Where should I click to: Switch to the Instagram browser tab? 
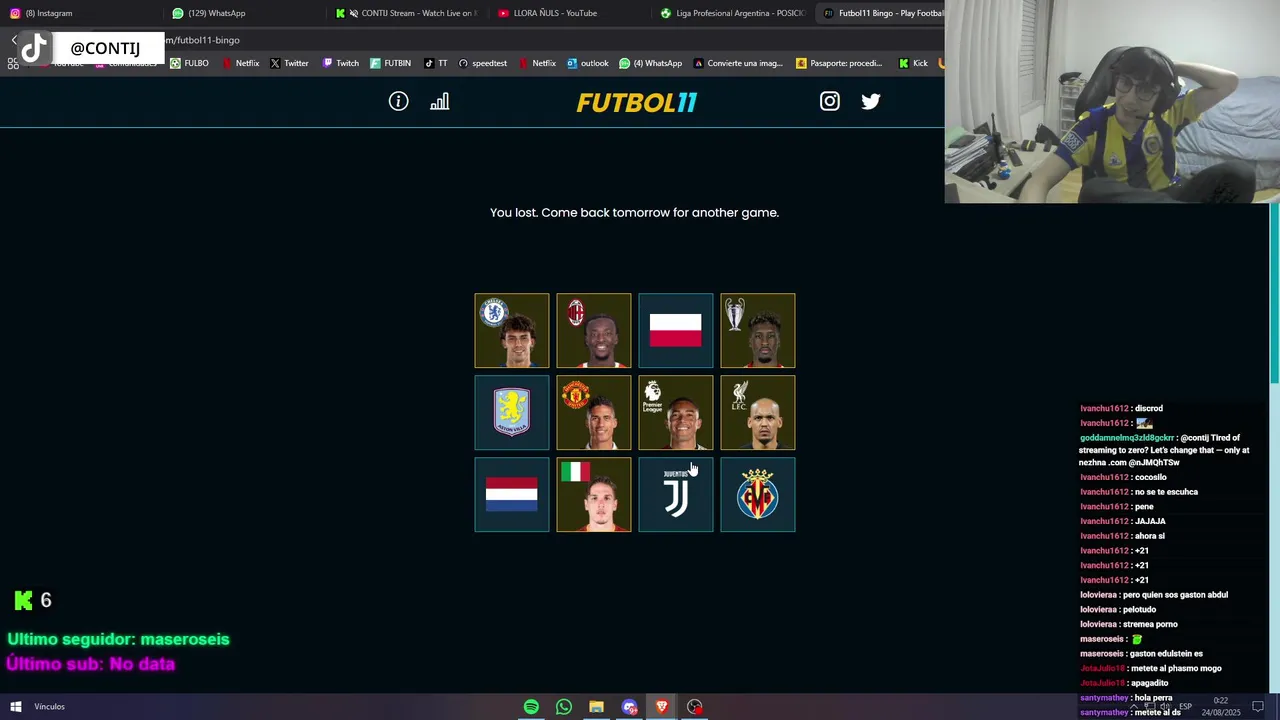tap(80, 13)
